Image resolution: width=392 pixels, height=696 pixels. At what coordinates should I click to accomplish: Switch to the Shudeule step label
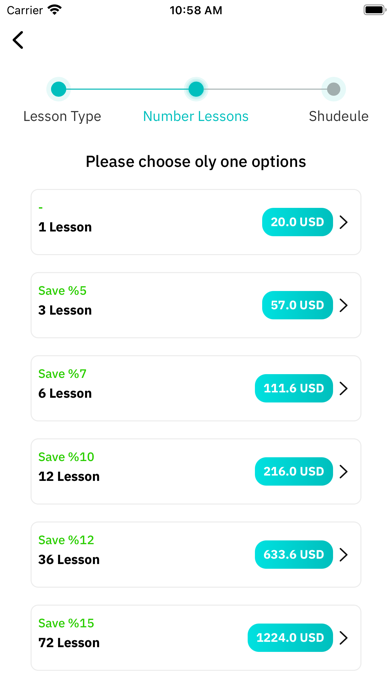tap(339, 116)
